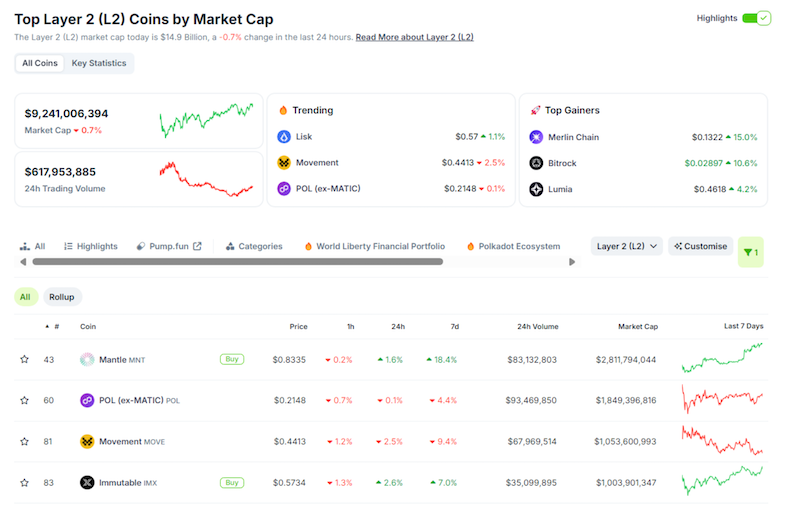Select the Rollup filter chip

coord(62,297)
